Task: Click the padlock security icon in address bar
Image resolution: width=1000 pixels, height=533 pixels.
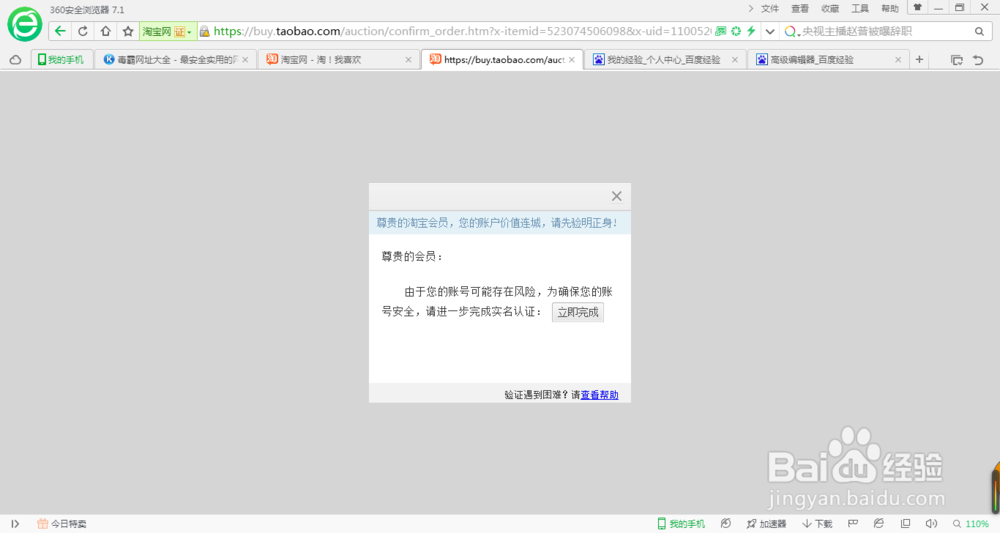Action: tap(205, 31)
